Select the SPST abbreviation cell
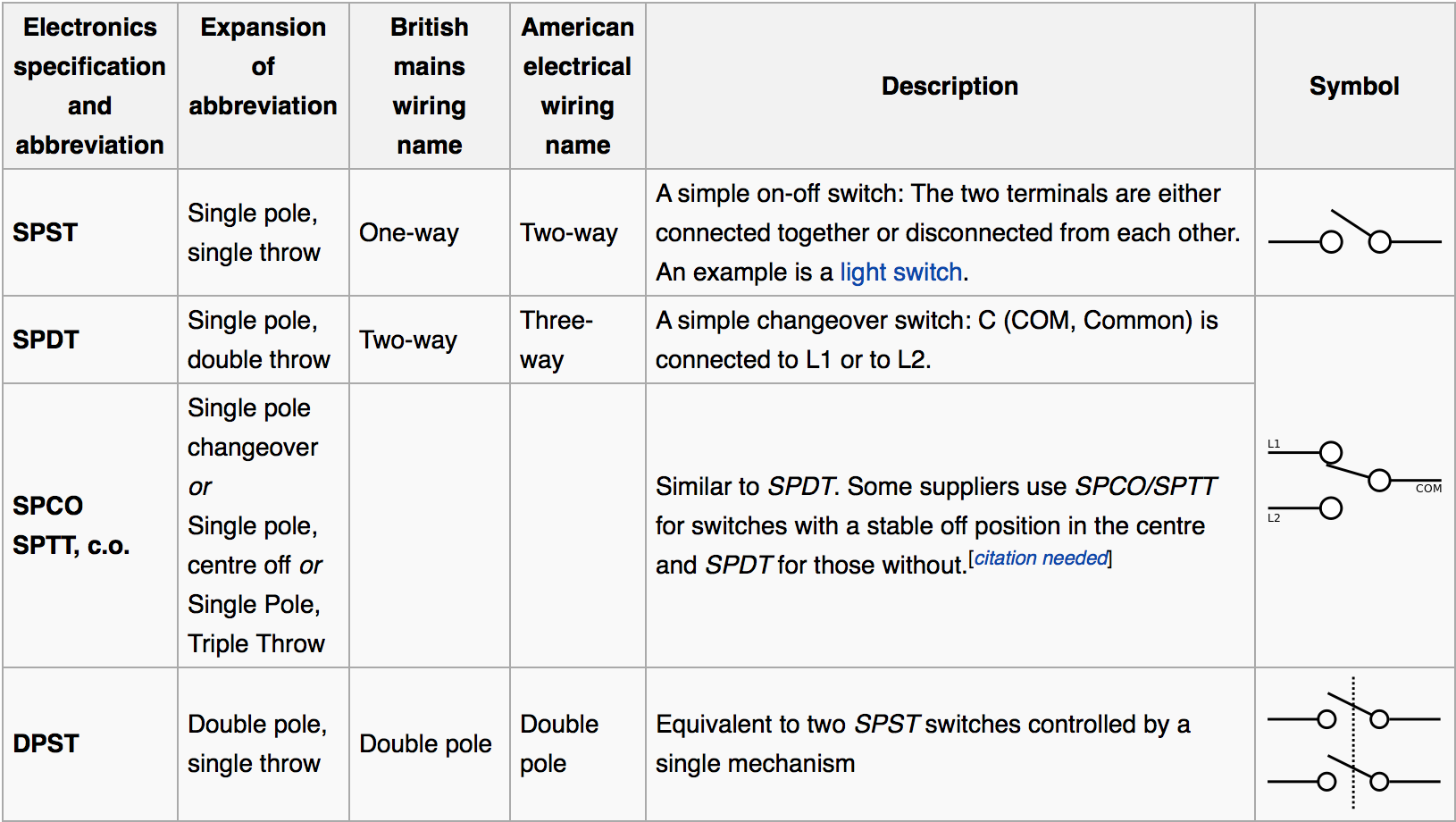The height and width of the screenshot is (822, 1456). coord(89,232)
